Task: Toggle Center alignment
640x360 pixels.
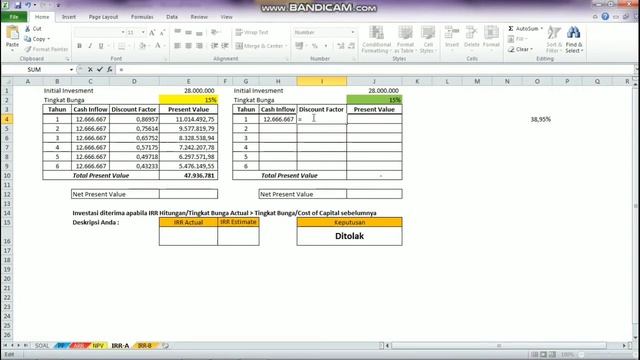Action: point(188,46)
